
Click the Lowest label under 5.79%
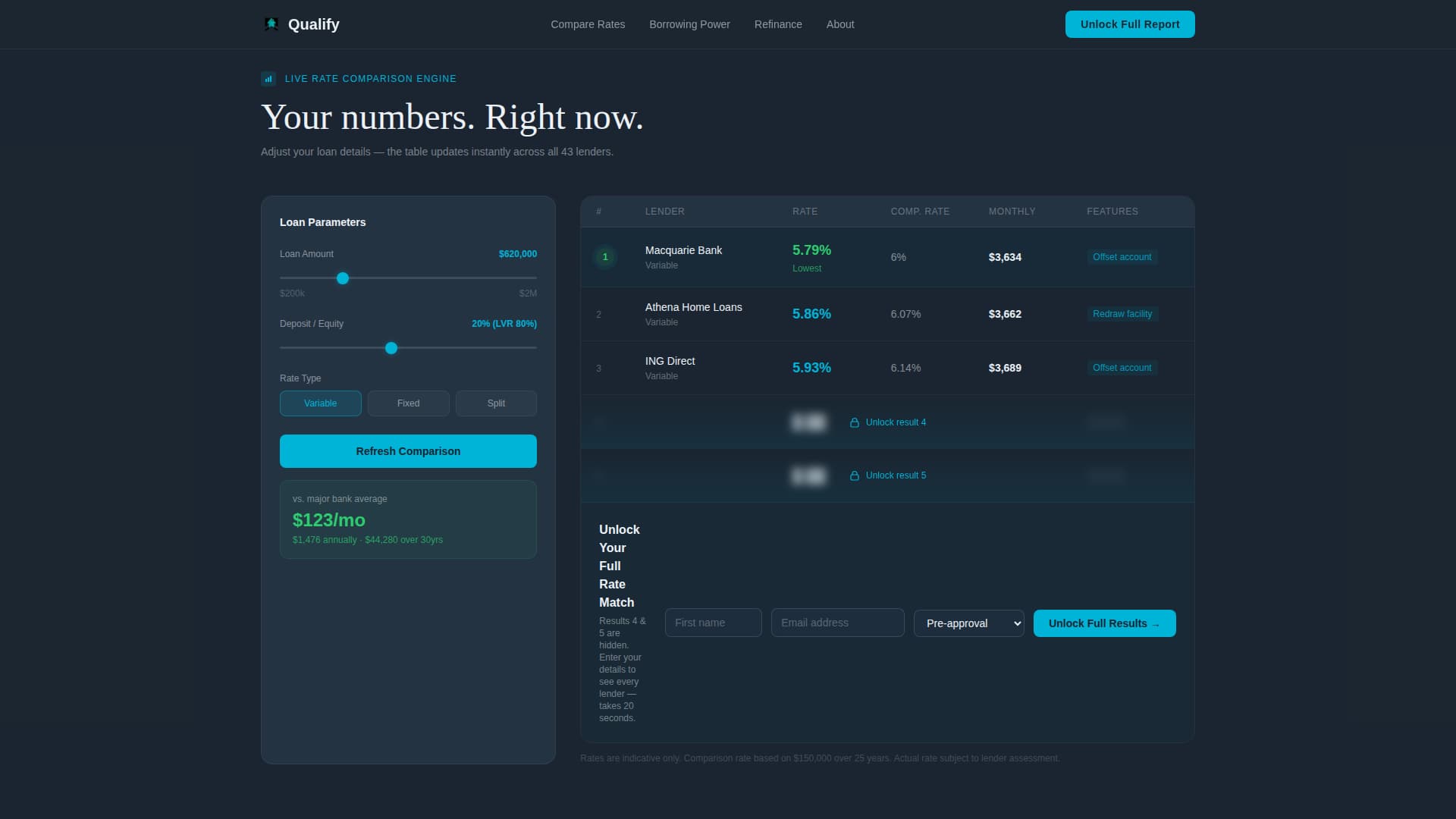[807, 268]
